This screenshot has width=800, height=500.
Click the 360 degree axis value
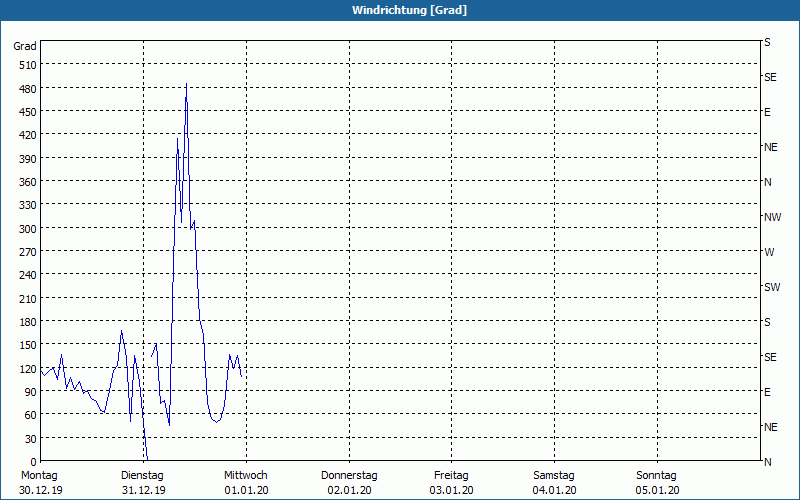coord(28,182)
